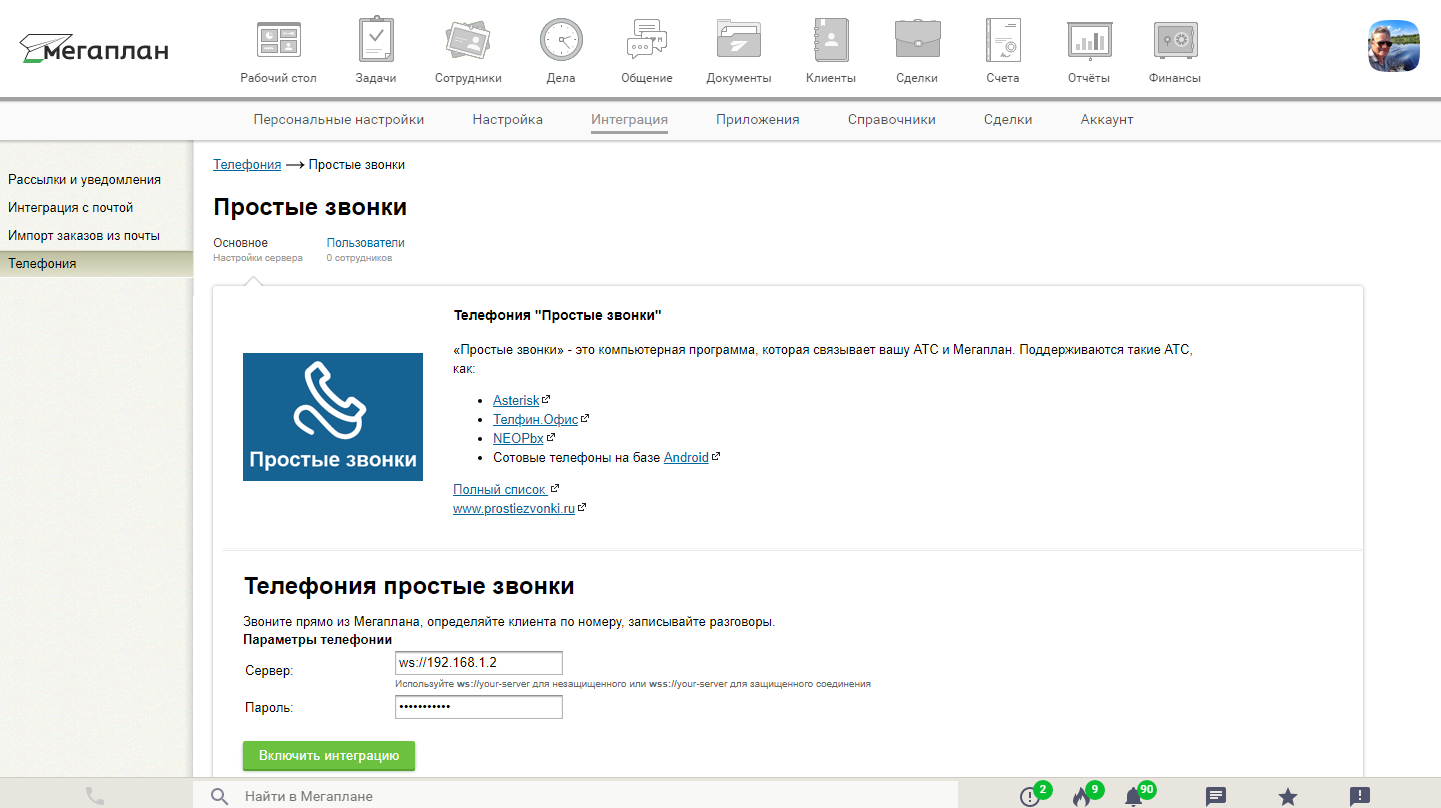The width and height of the screenshot is (1441, 808).
Task: Click the search magnifier icon
Action: coord(219,796)
